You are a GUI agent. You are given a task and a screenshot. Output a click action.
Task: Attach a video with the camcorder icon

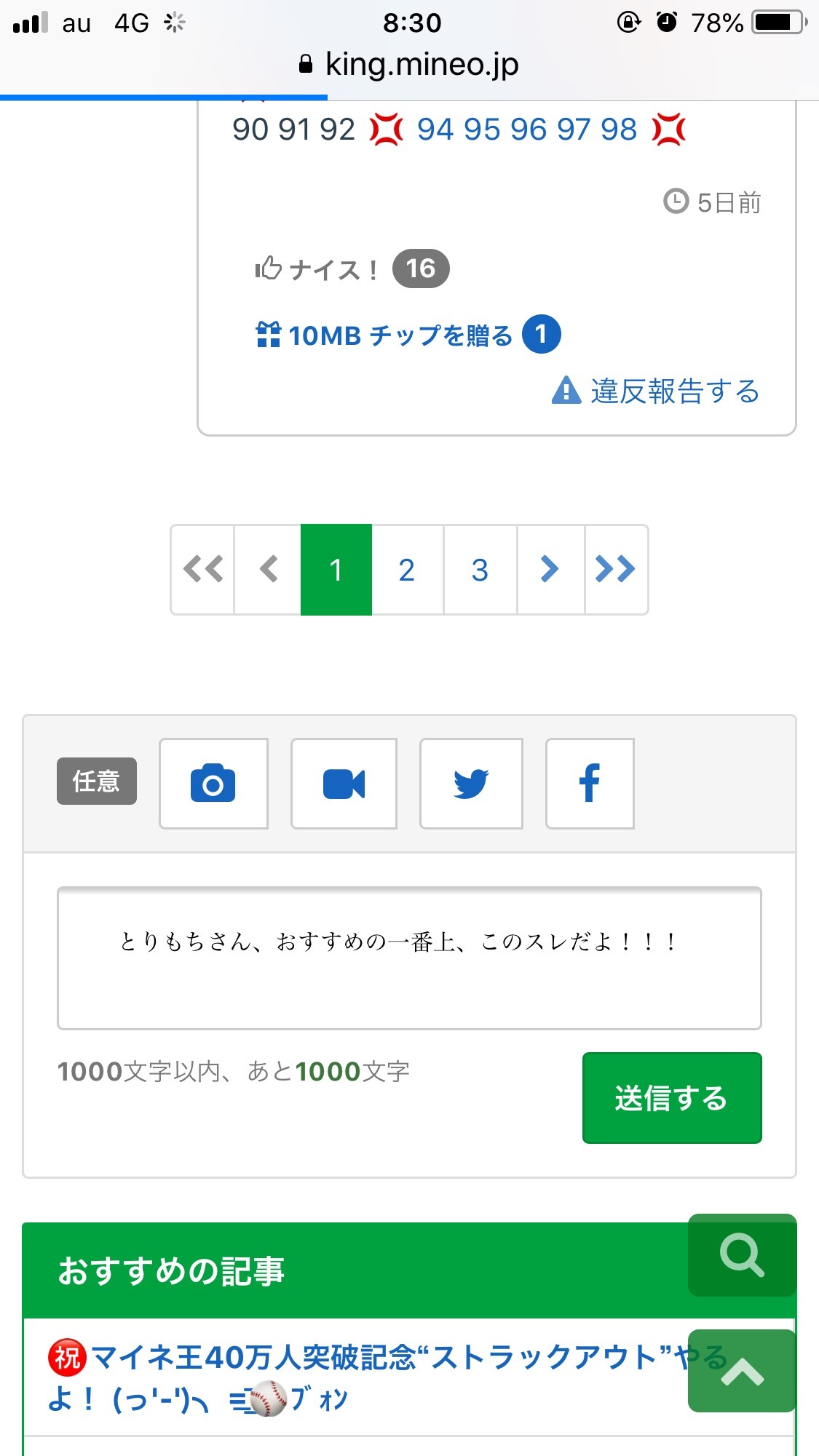[344, 784]
